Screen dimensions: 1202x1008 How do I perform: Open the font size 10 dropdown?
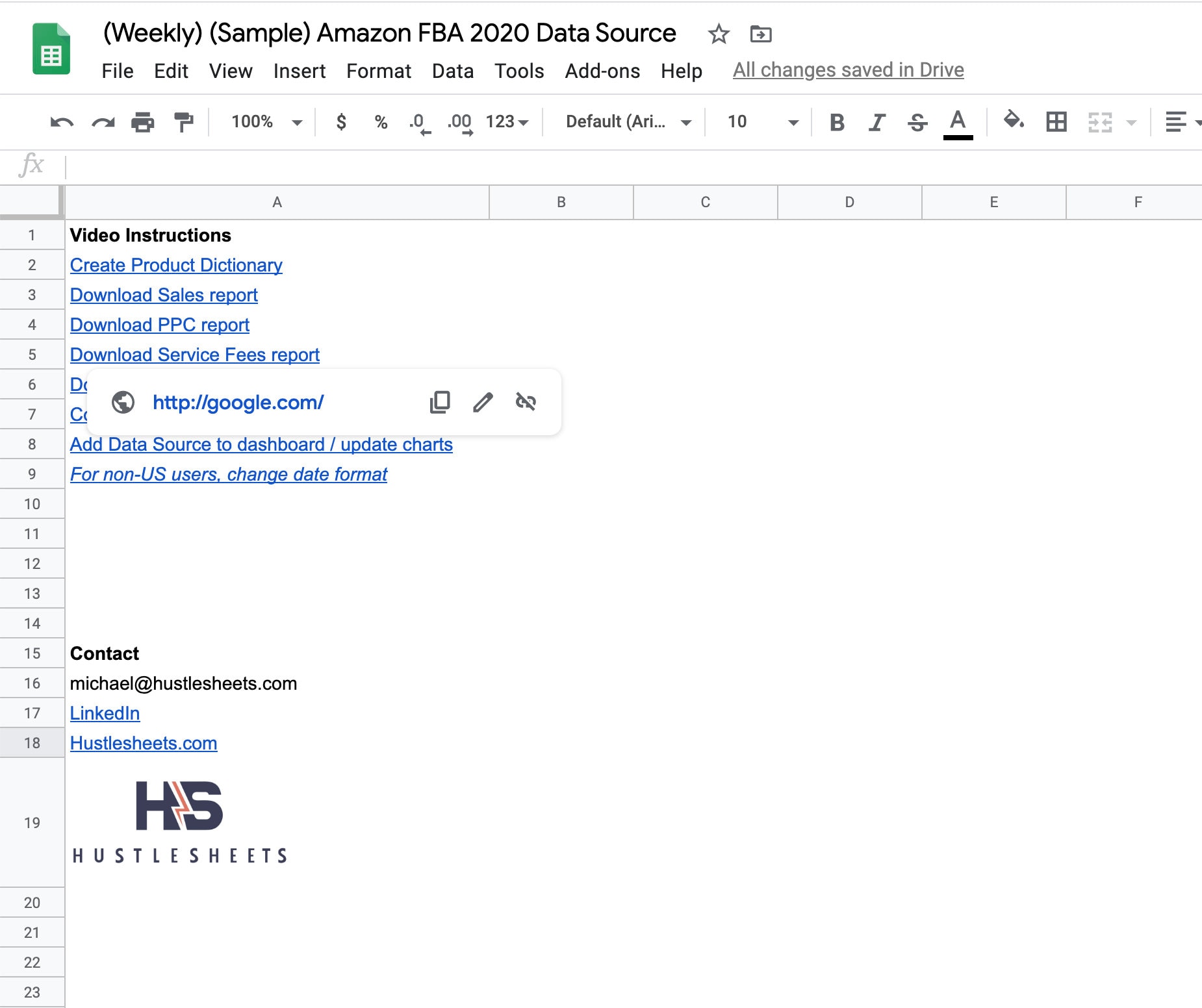[762, 122]
